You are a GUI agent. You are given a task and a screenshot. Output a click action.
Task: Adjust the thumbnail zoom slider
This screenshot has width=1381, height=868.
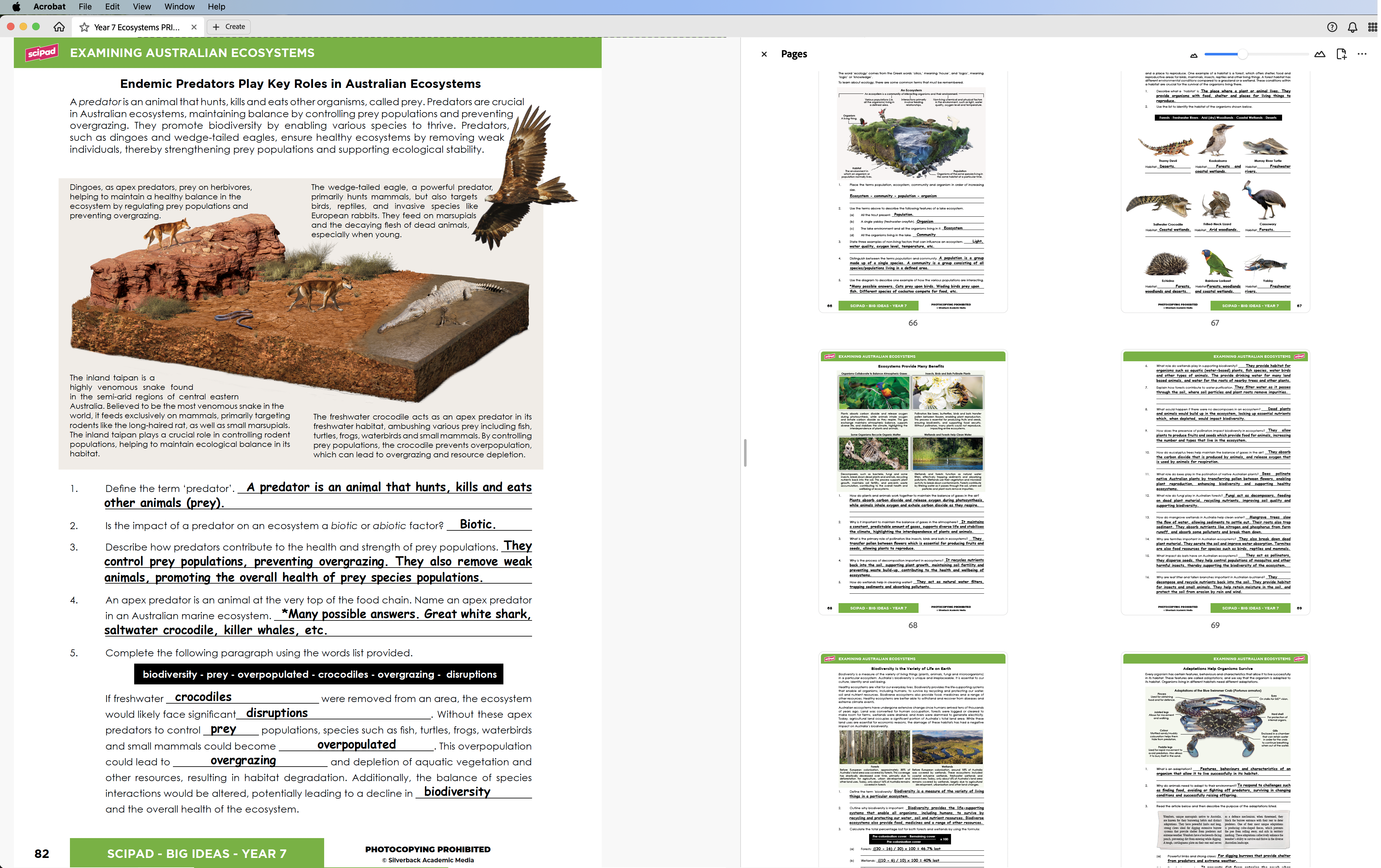point(1242,54)
